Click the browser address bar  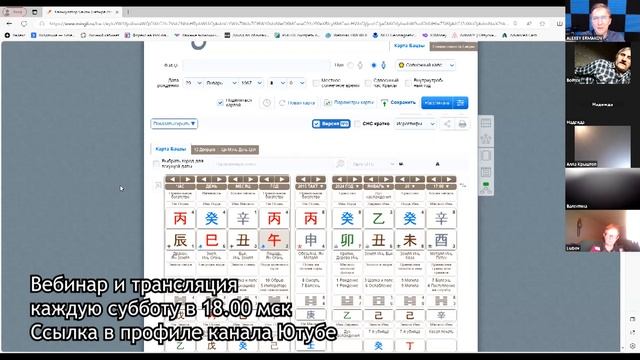coord(278,24)
